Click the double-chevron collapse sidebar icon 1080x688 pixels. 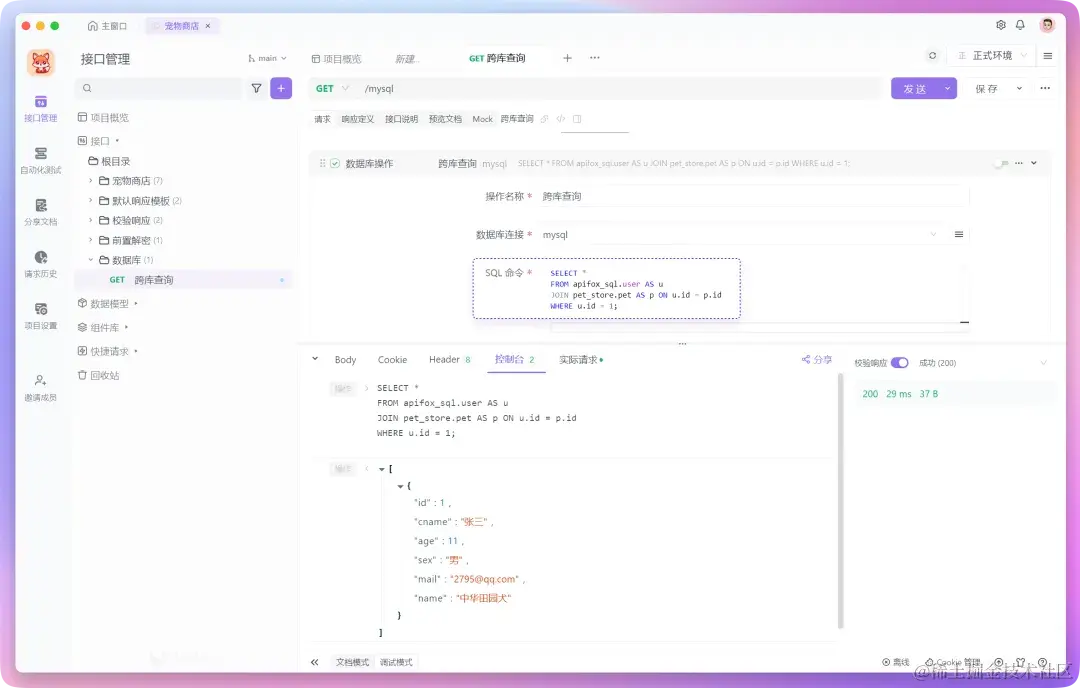tap(315, 662)
